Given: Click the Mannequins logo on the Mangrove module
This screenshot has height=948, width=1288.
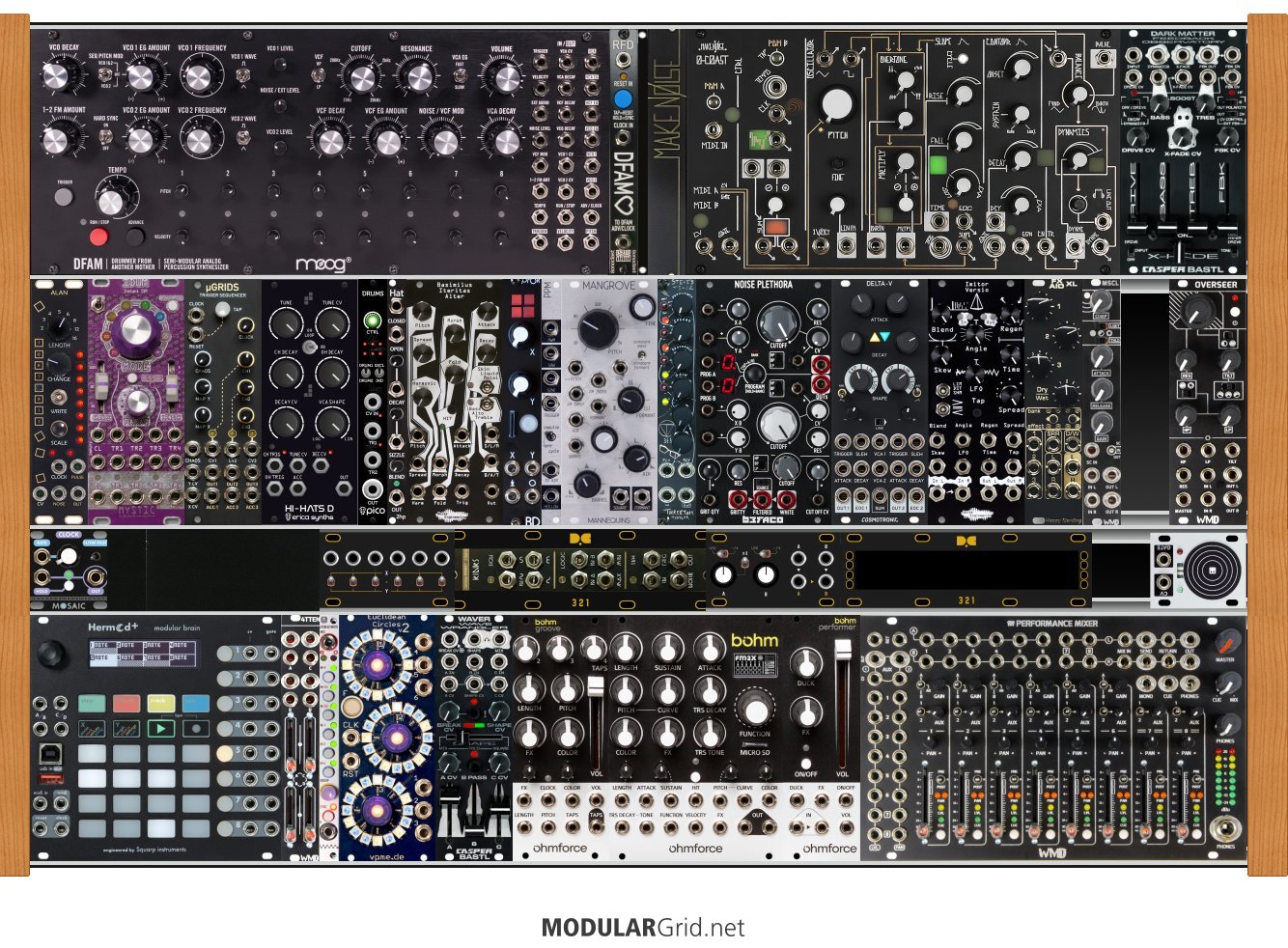Looking at the screenshot, I should point(608,518).
